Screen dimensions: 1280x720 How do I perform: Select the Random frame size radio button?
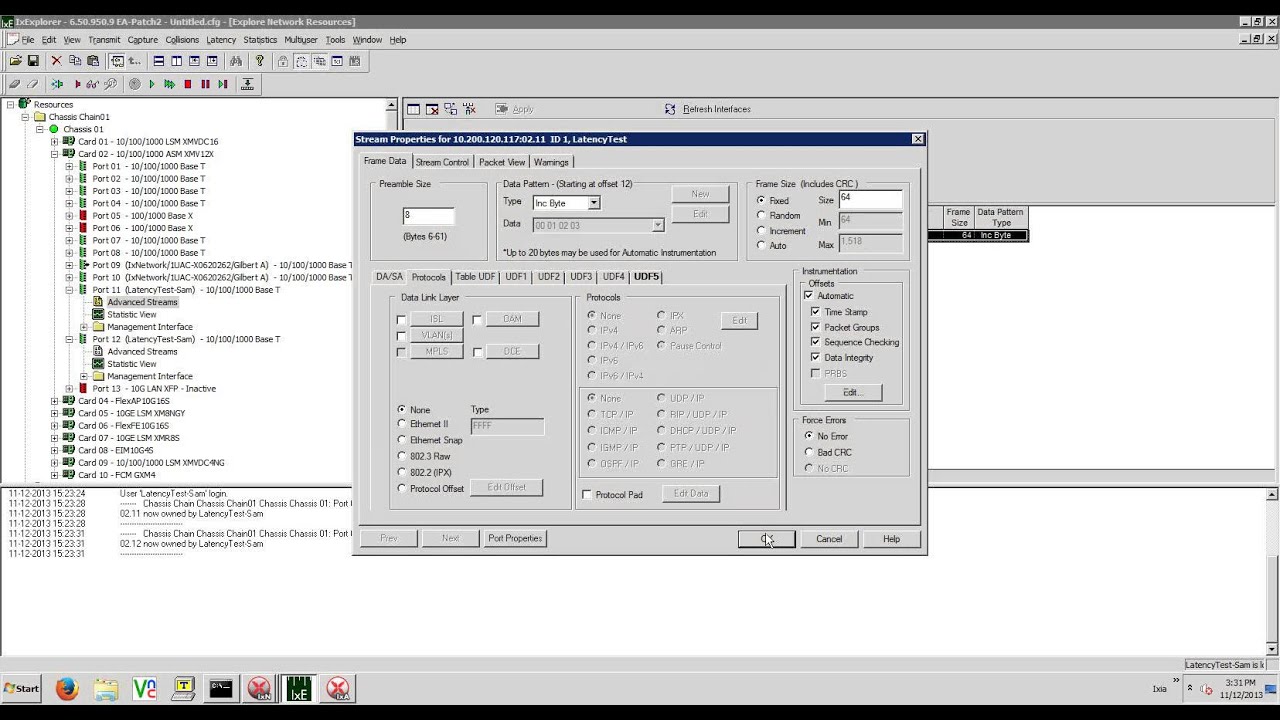tap(761, 215)
